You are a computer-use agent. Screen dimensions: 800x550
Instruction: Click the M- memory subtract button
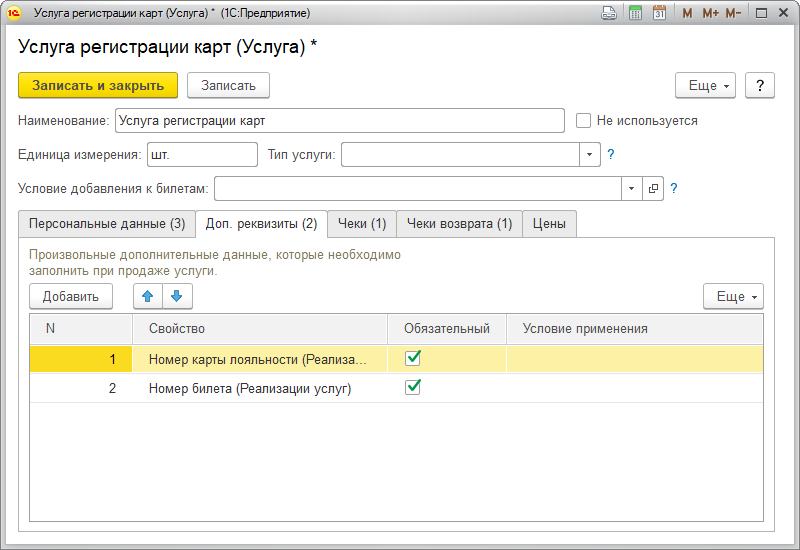pyautogui.click(x=733, y=13)
